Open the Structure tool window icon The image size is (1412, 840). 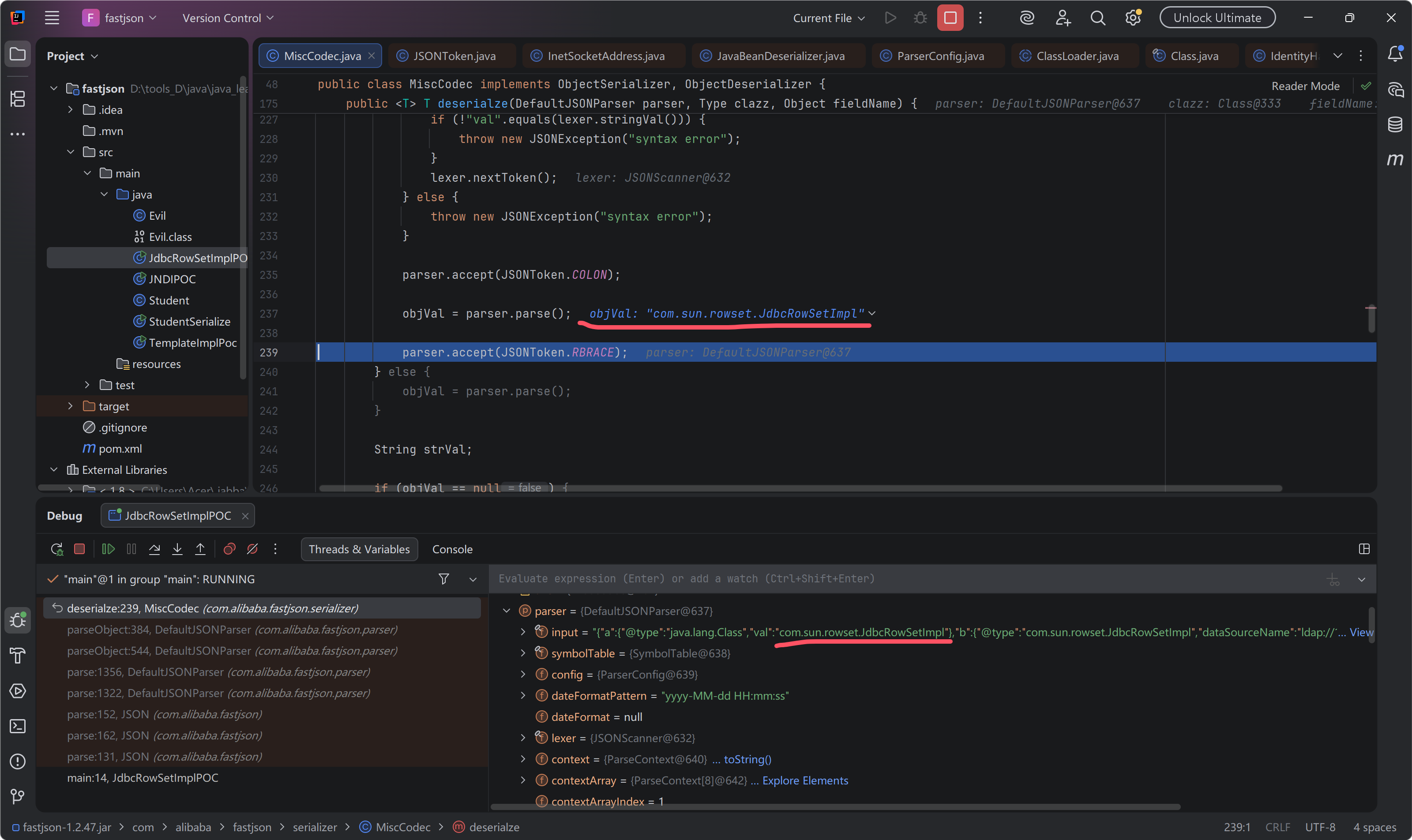click(x=18, y=99)
